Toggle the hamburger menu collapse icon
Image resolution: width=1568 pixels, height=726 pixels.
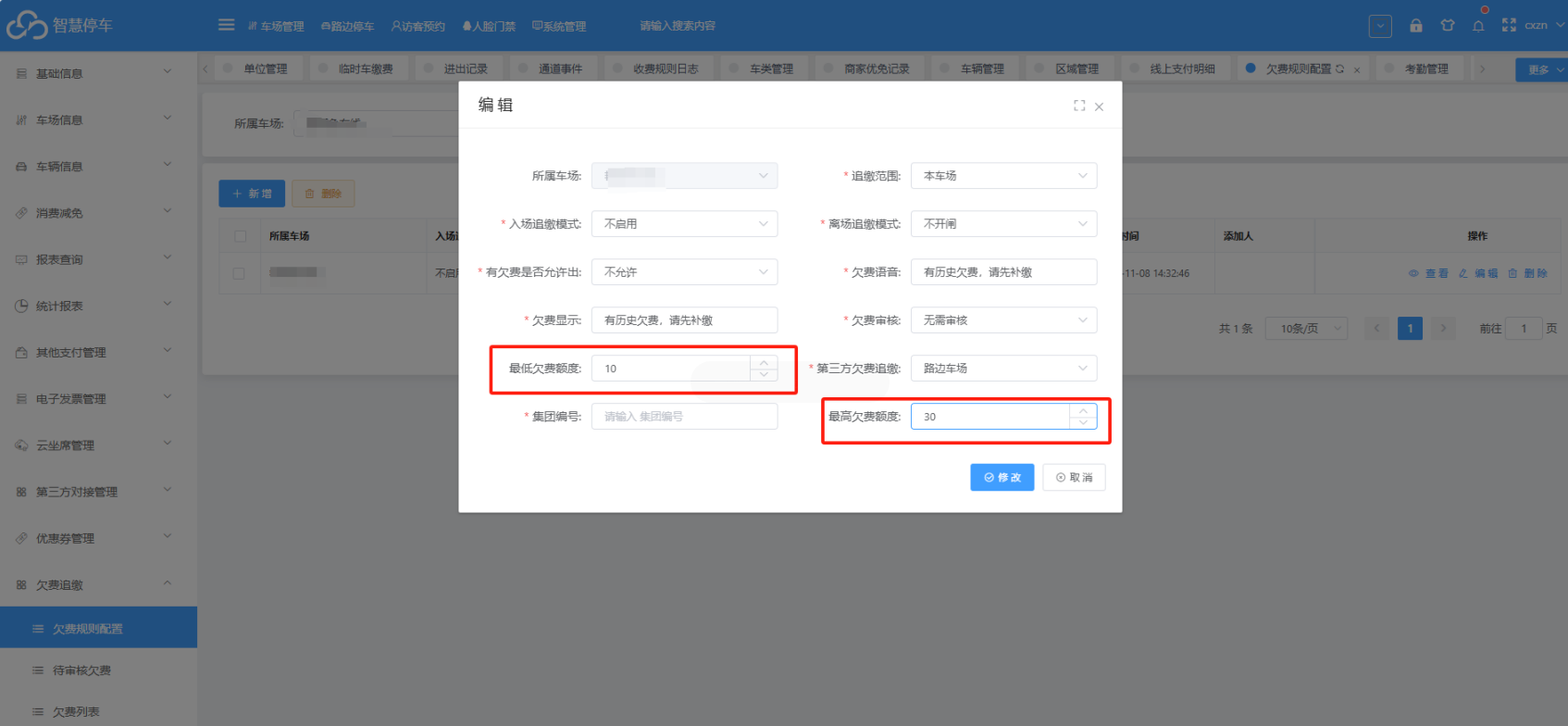(x=226, y=25)
